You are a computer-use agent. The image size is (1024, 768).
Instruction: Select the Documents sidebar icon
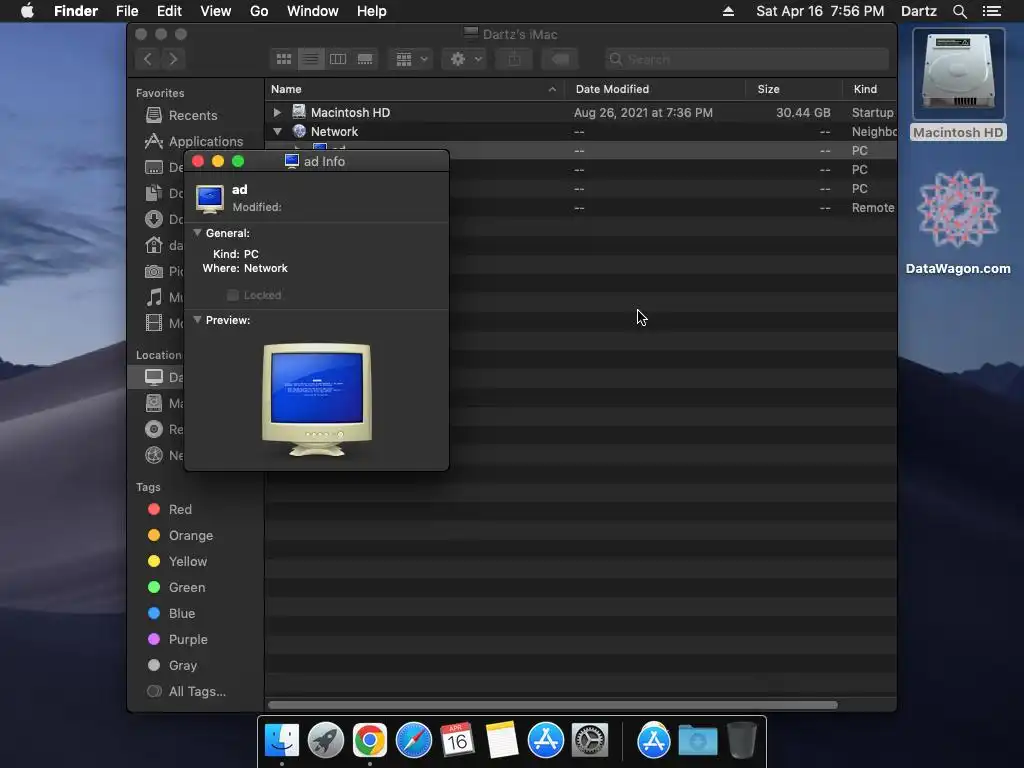coord(153,193)
